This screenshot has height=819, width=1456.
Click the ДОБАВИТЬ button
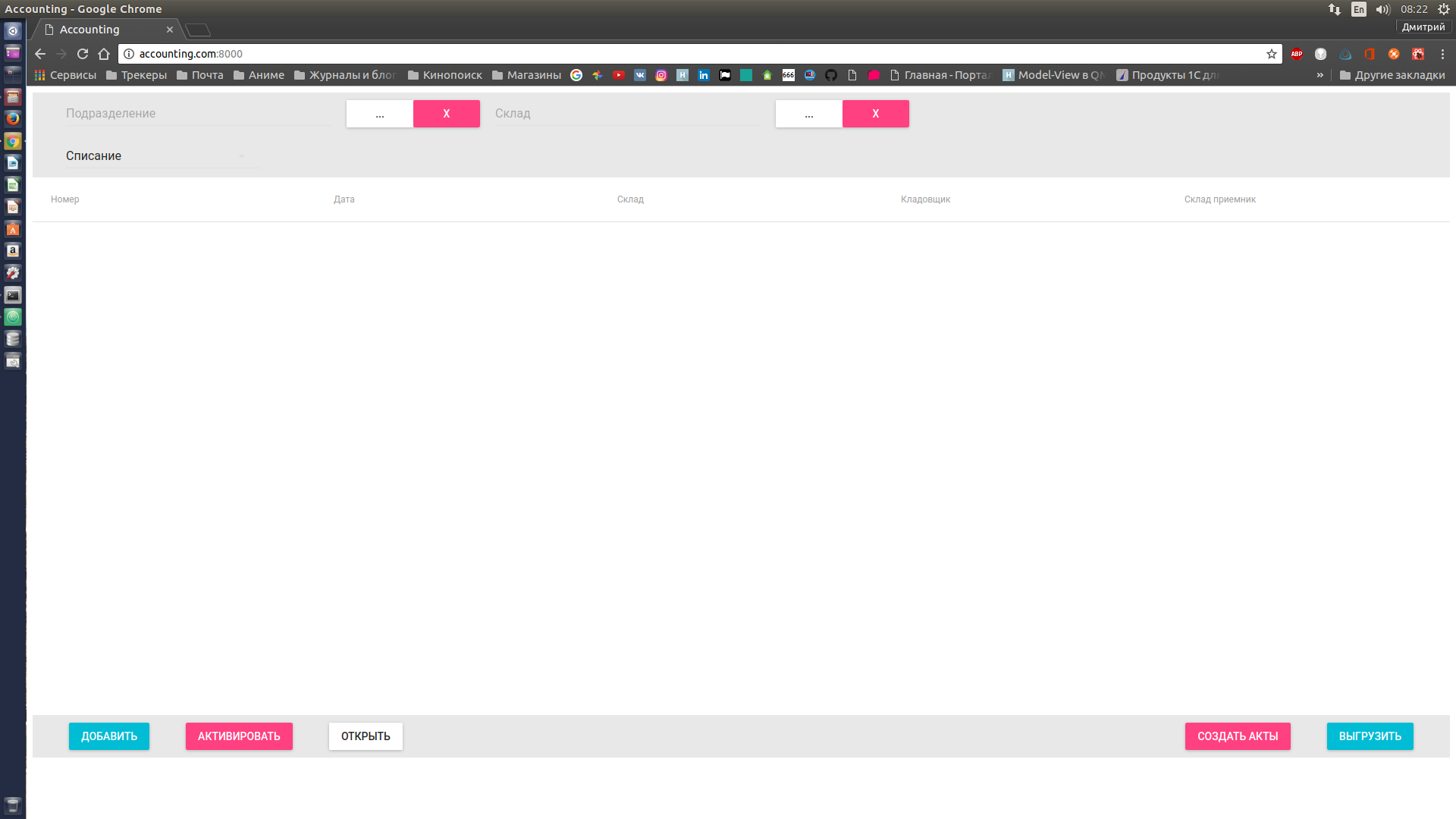point(109,736)
